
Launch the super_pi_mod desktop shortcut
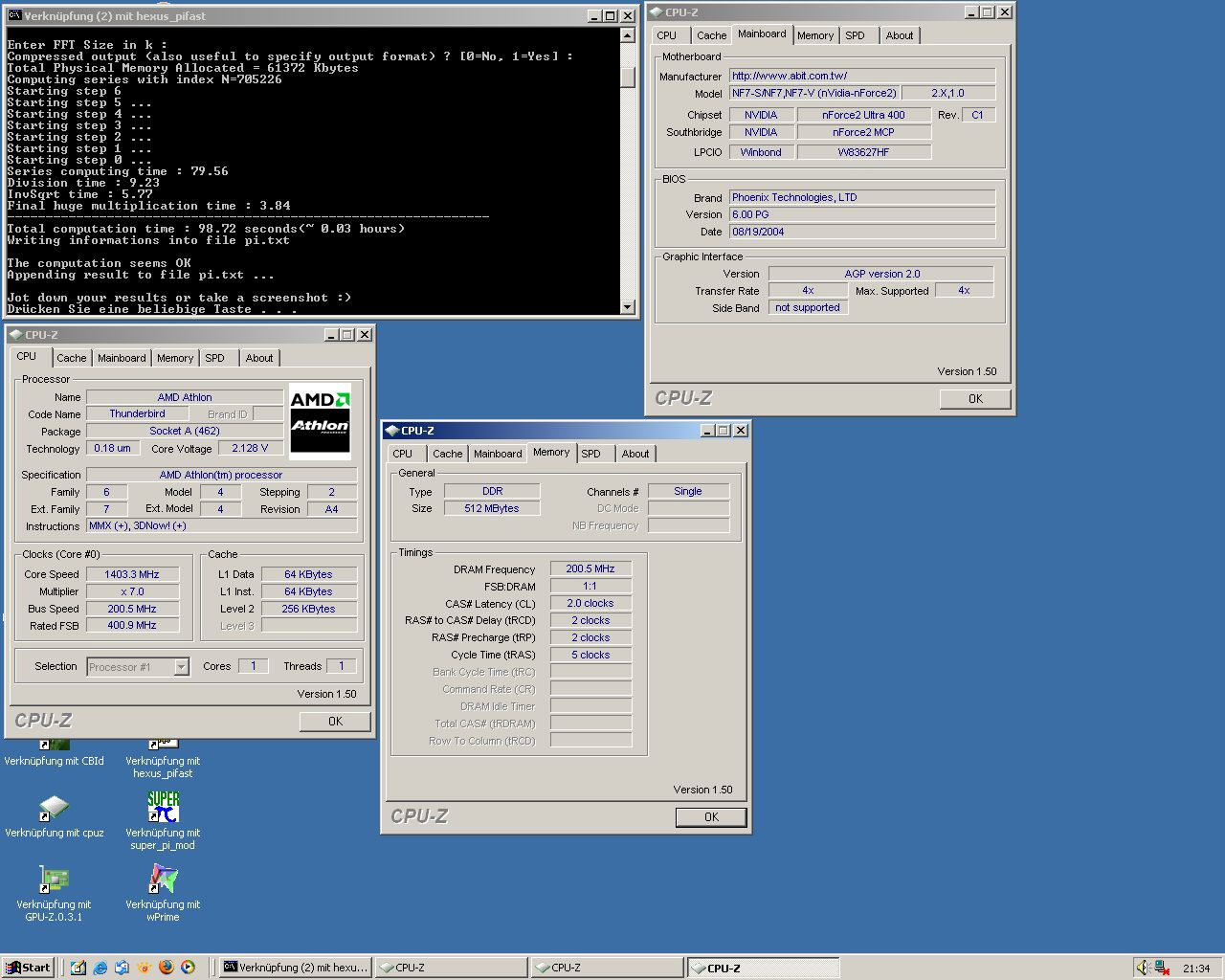pos(163,807)
